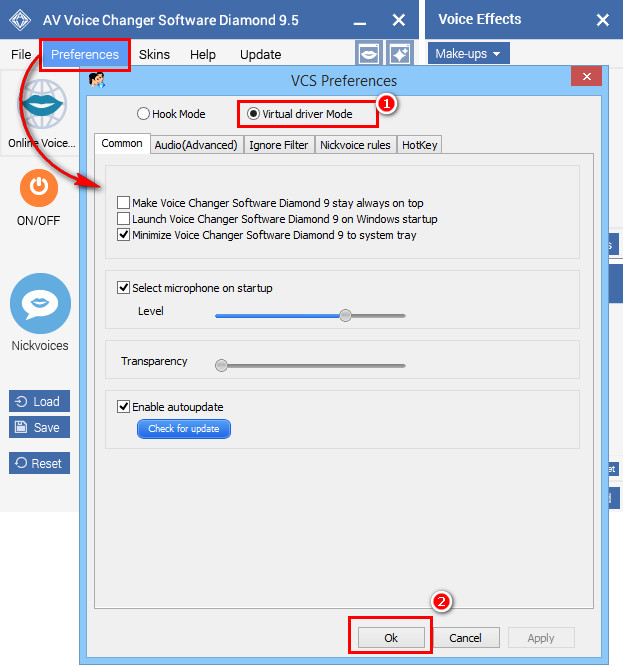Viewport: 623px width, 667px height.
Task: Open the Help menu
Action: 203,54
